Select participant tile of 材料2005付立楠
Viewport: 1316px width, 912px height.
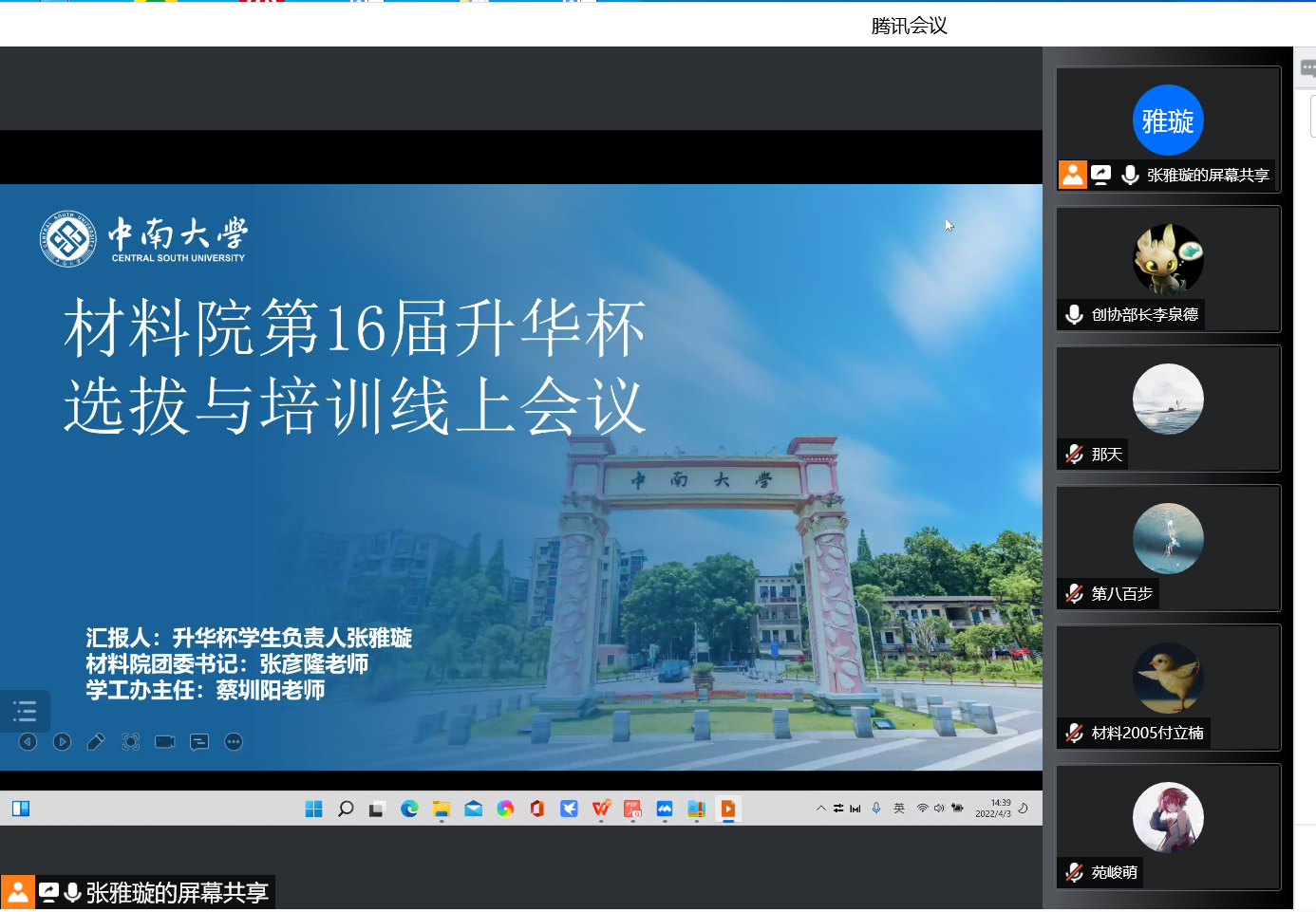[1168, 687]
